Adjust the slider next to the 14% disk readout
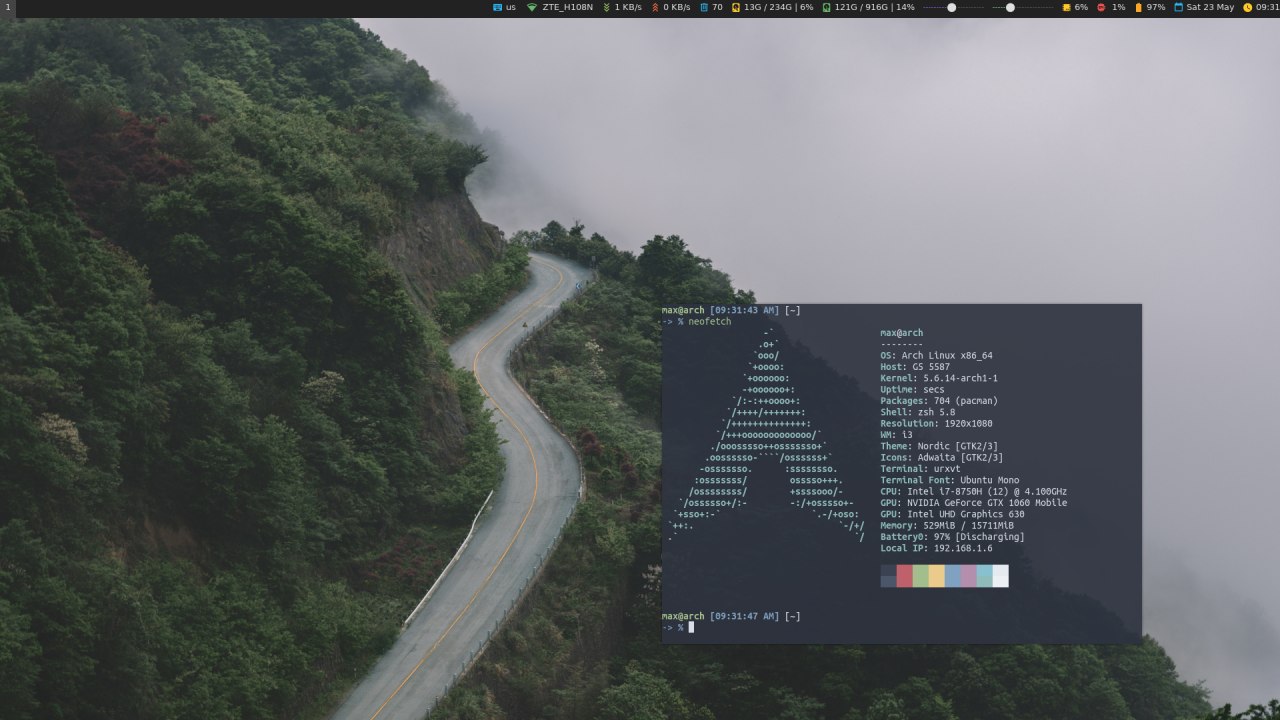This screenshot has width=1280, height=720. [952, 7]
